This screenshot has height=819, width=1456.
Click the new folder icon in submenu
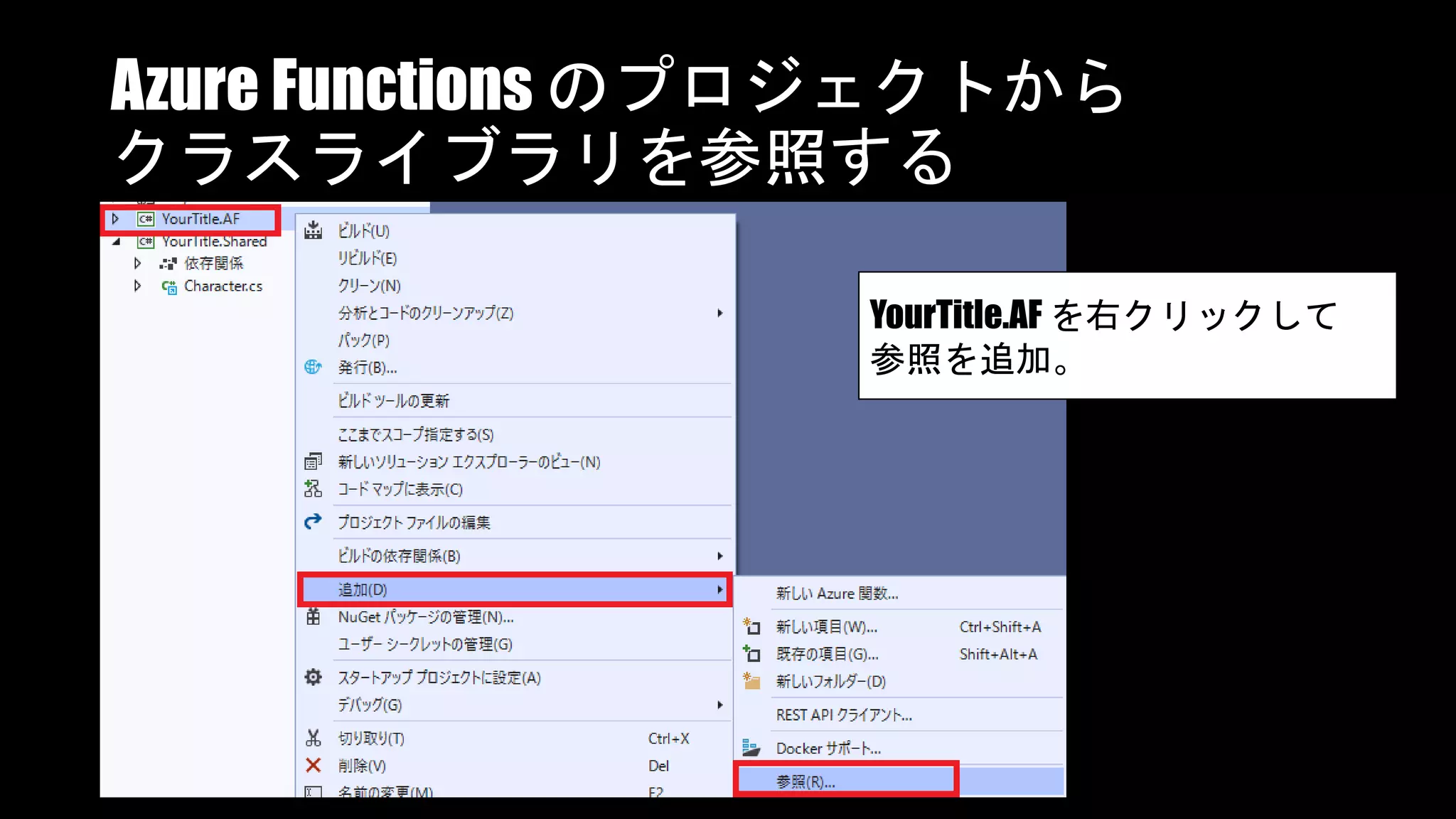[x=751, y=680]
